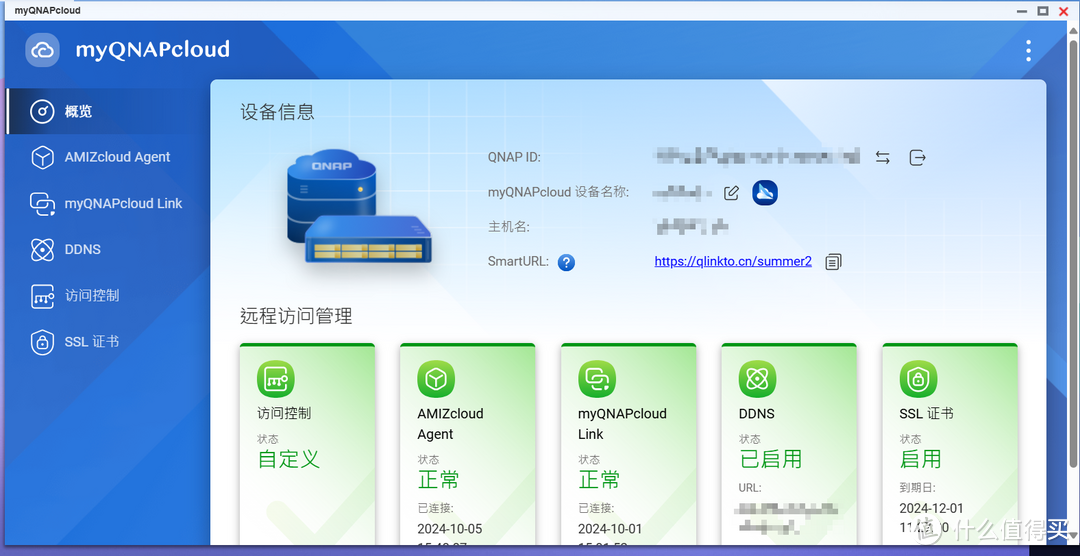The image size is (1080, 556).
Task: Open the DDNS sidebar item
Action: pyautogui.click(x=108, y=249)
